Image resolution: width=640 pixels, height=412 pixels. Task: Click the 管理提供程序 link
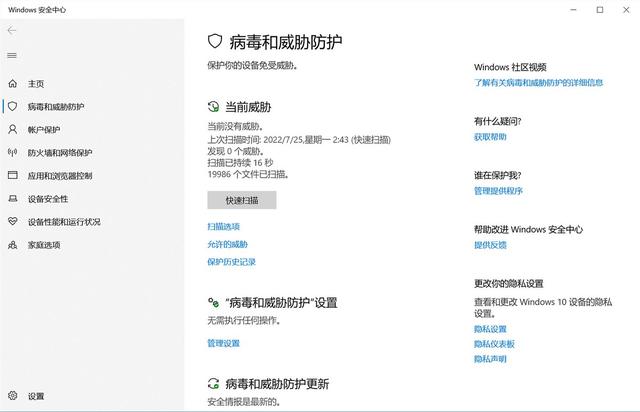[x=498, y=191]
